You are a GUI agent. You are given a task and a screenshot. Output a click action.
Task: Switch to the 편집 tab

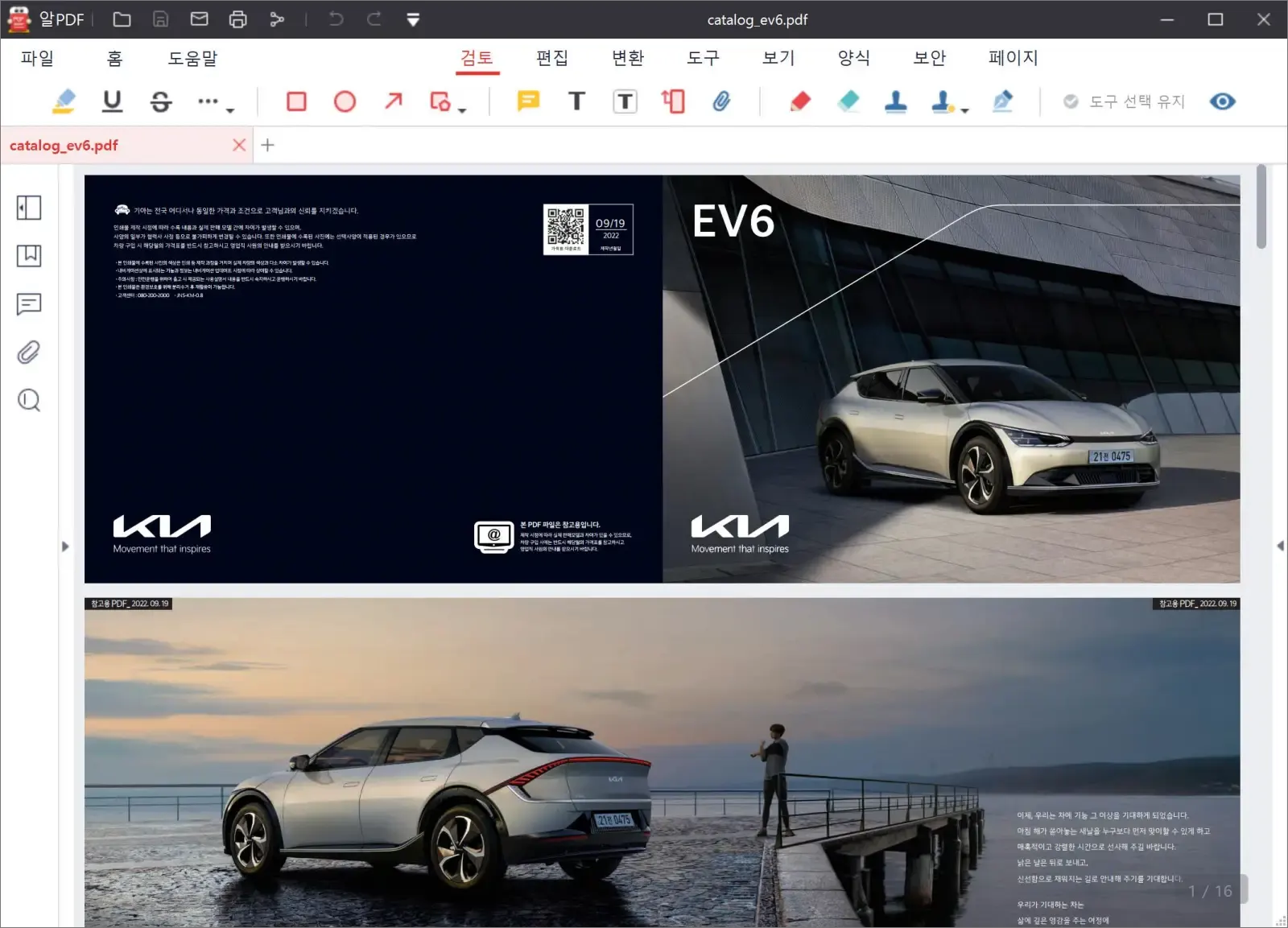pyautogui.click(x=552, y=58)
